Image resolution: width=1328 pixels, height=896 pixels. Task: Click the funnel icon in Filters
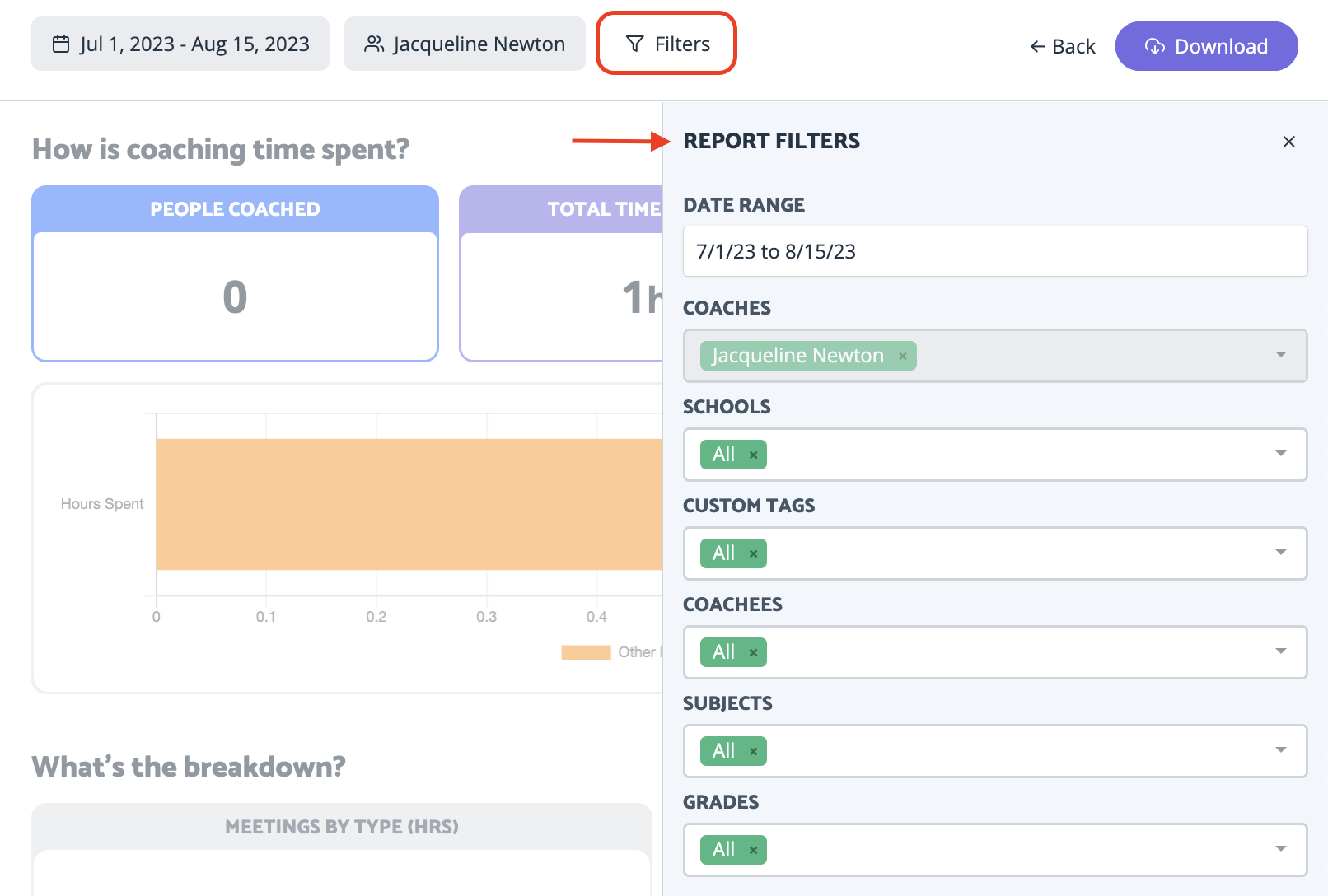pos(635,44)
